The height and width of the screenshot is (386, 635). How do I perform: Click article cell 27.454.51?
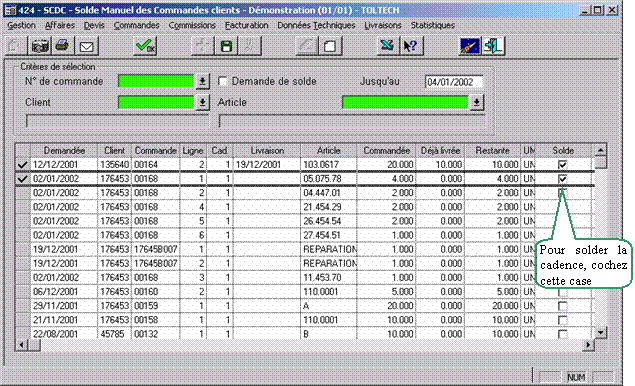click(x=328, y=235)
